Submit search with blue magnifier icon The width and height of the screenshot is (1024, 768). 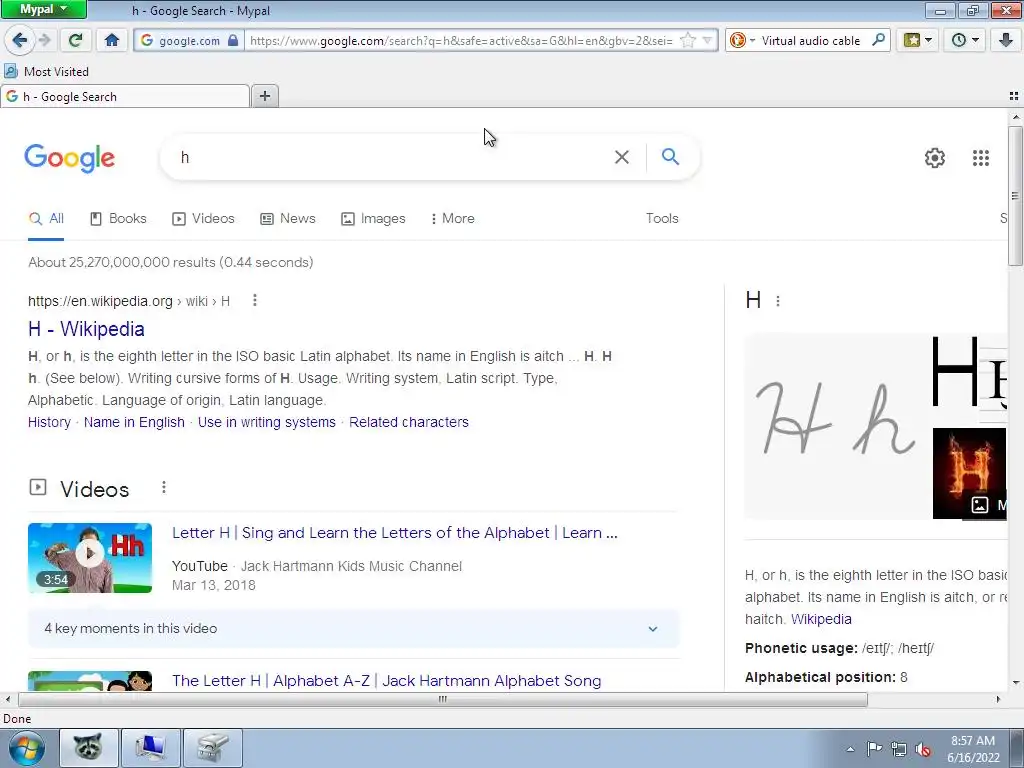click(670, 157)
